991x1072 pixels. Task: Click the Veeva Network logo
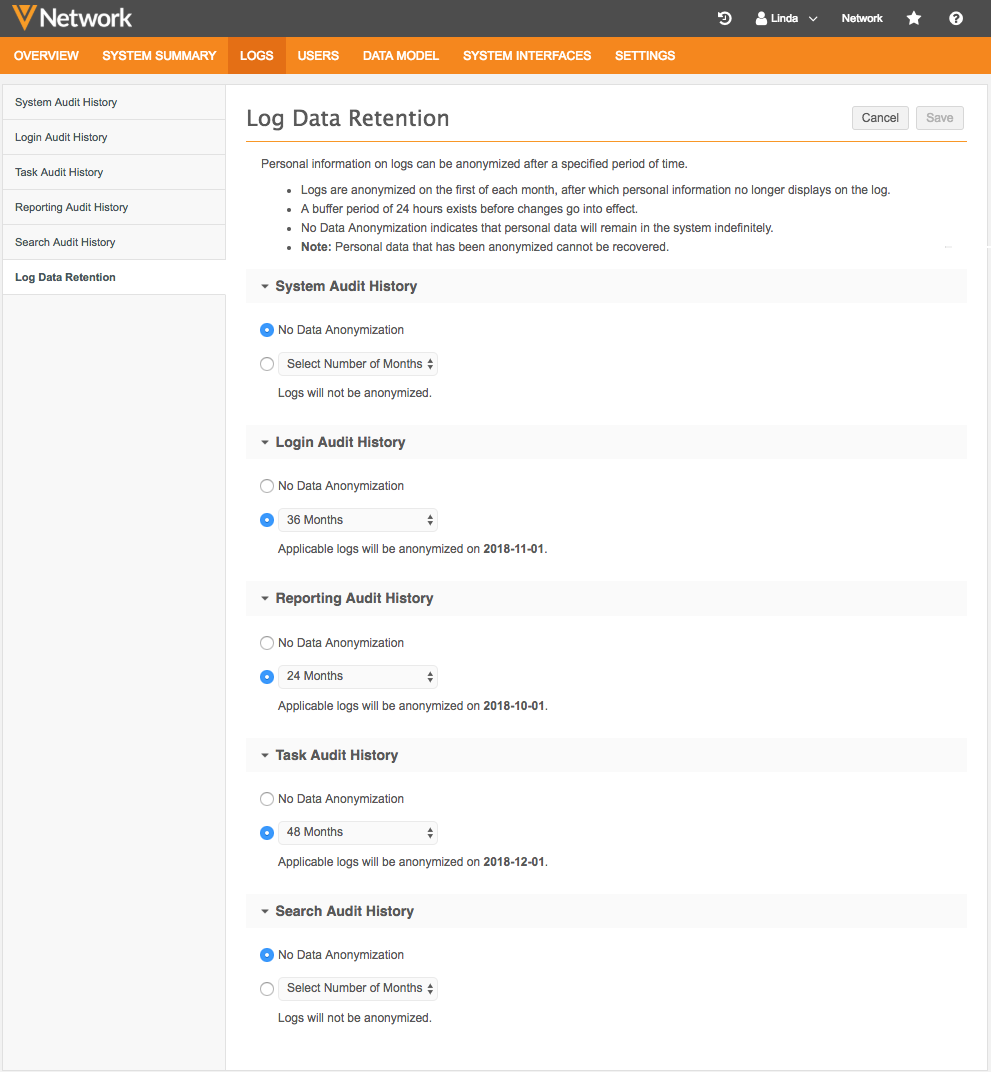(x=72, y=18)
